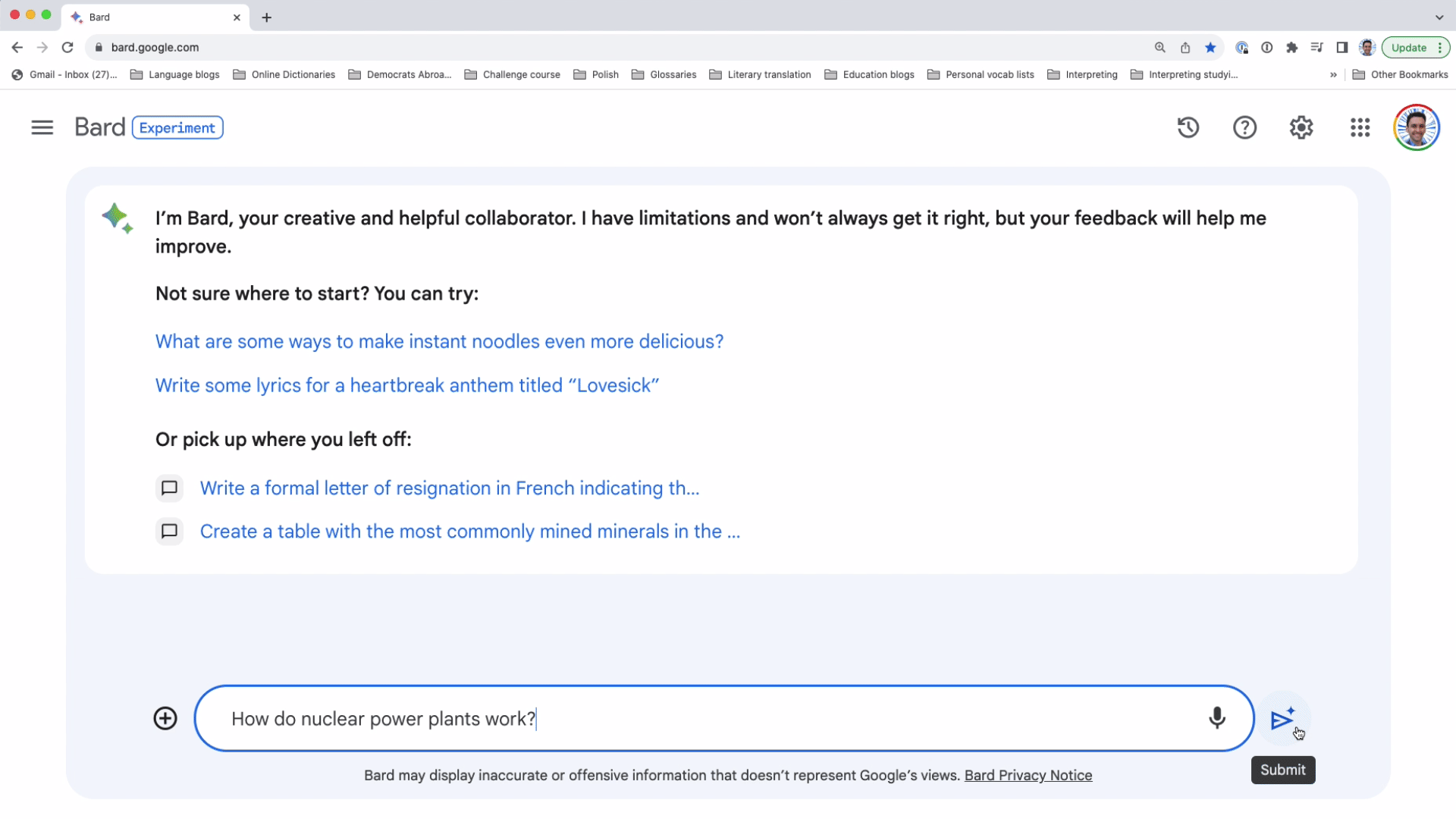The image size is (1456, 819).
Task: Open the Literary translation bookmark folder
Action: [x=761, y=74]
